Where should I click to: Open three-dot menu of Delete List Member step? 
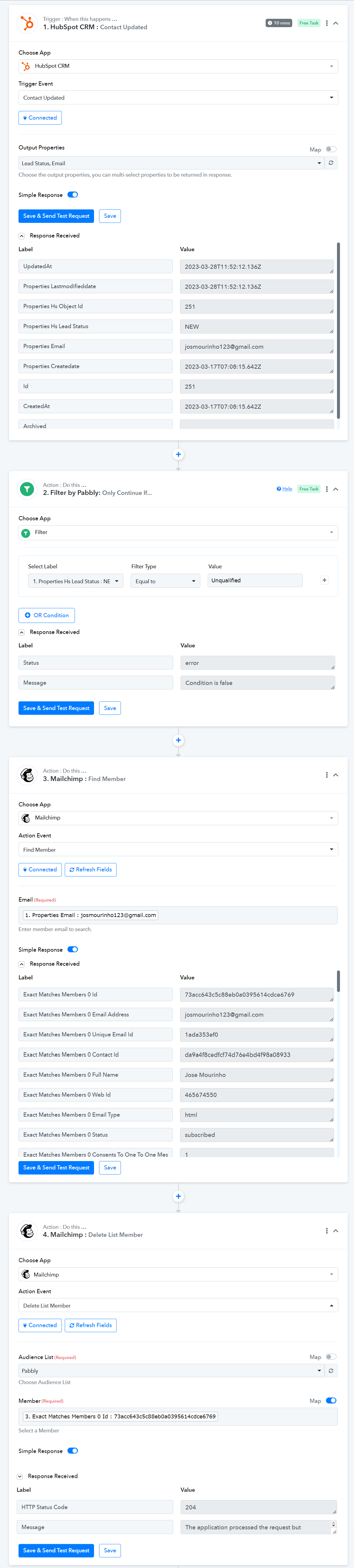327,1231
